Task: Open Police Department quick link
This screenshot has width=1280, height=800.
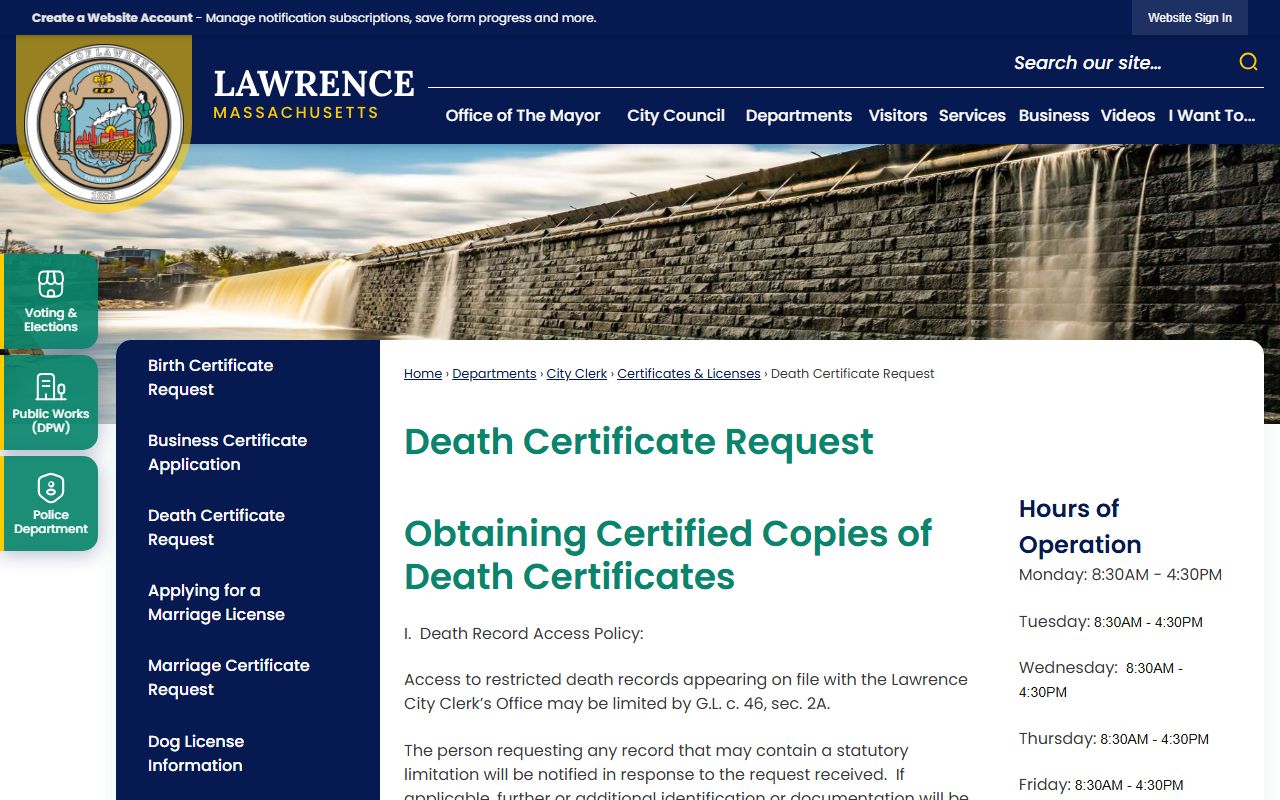Action: tap(51, 503)
